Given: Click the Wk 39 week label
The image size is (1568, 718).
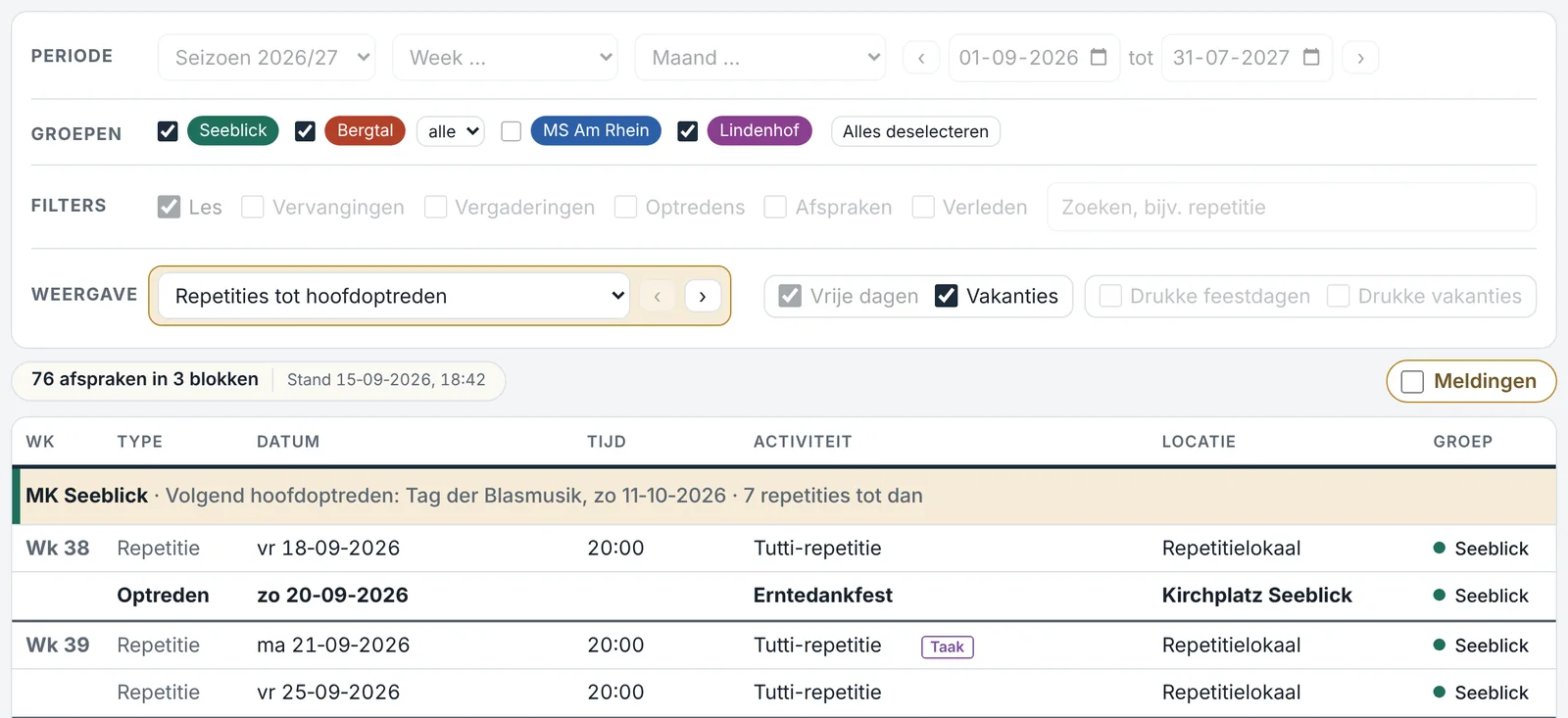Looking at the screenshot, I should (58, 646).
